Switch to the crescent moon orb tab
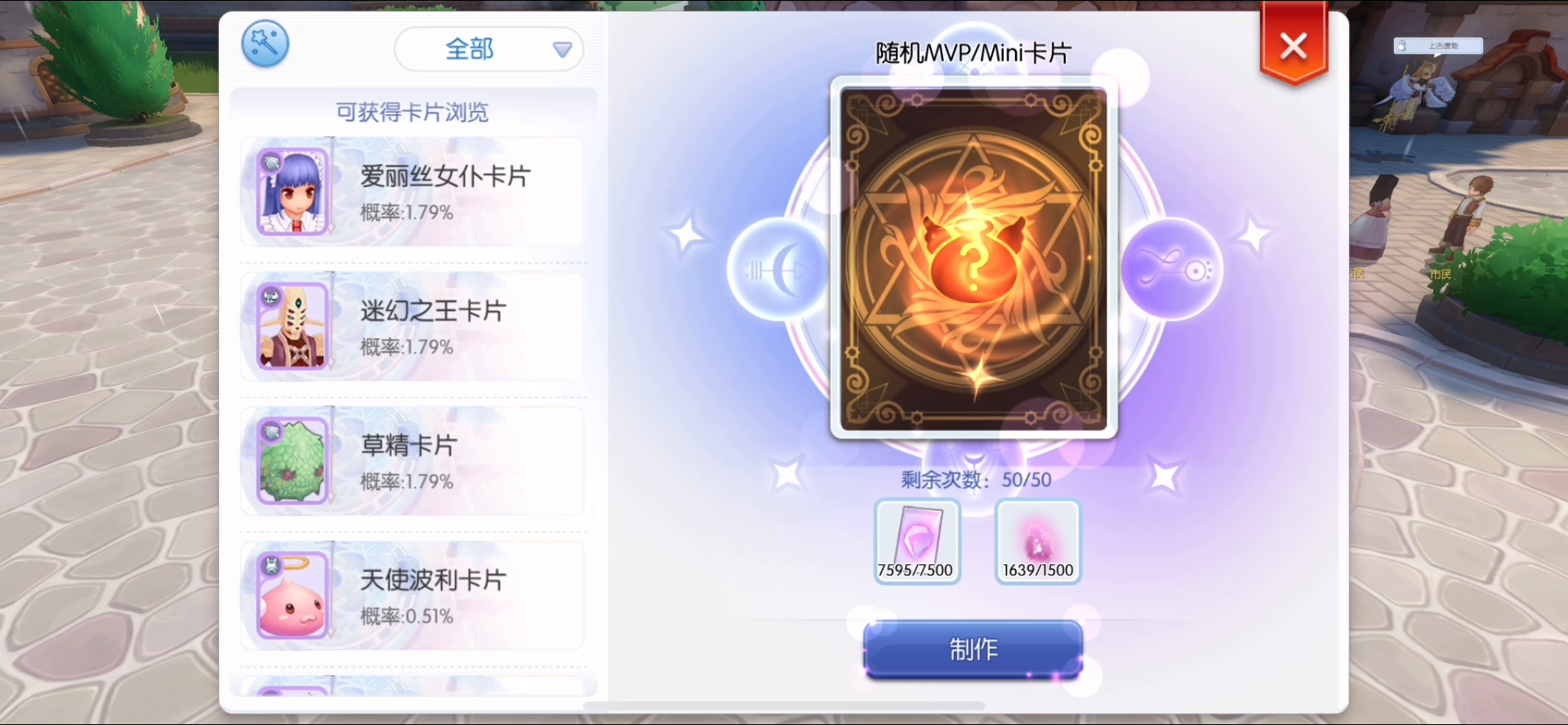This screenshot has height=725, width=1568. [x=776, y=269]
